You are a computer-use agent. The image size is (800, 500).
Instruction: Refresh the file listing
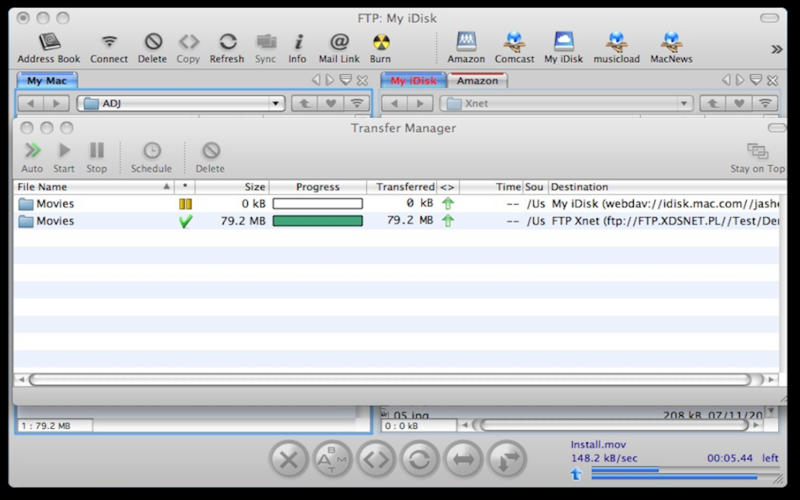[227, 48]
